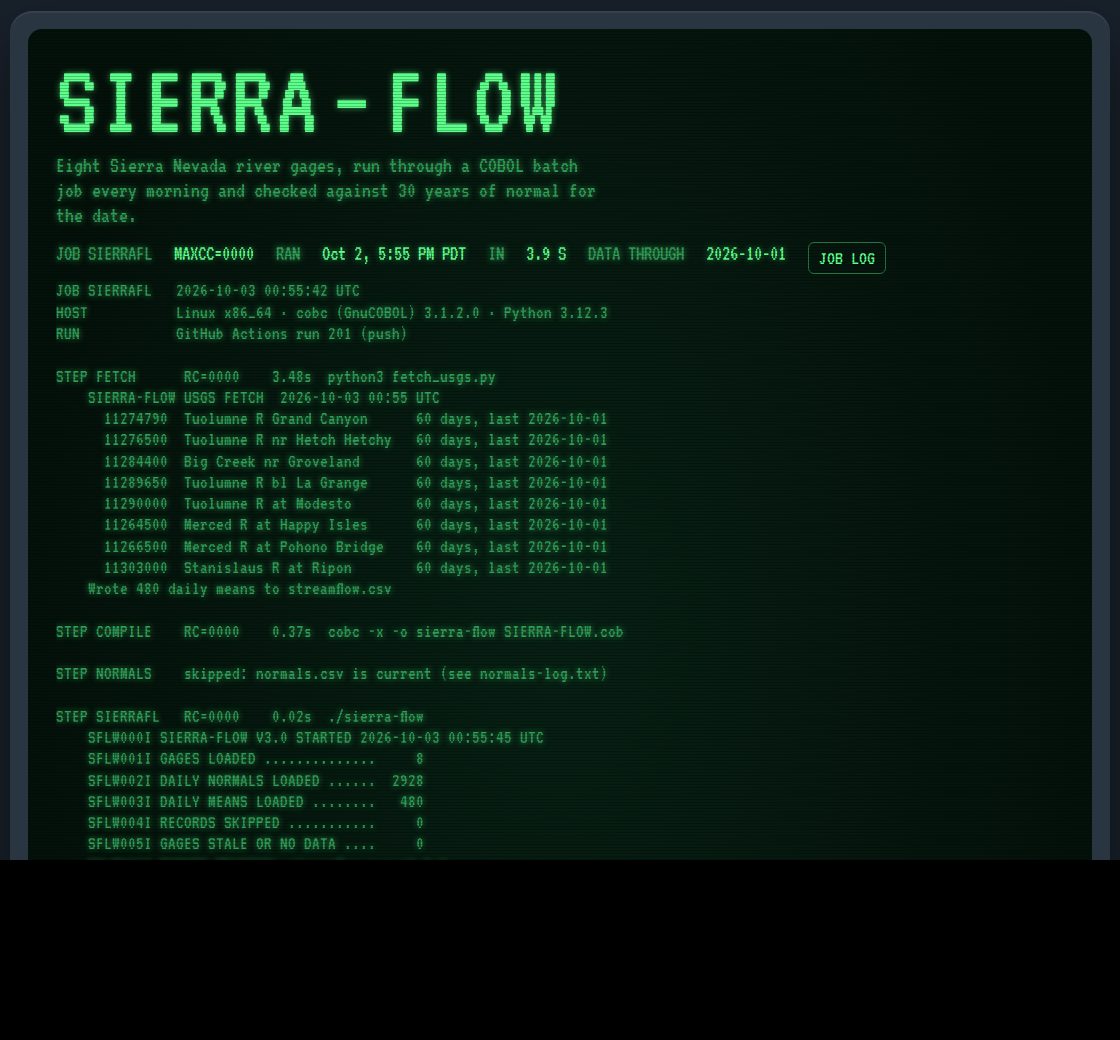Click the 11290000 Tuolumne R at Modesto row
Screen dimensions: 1120x1040
[355, 504]
